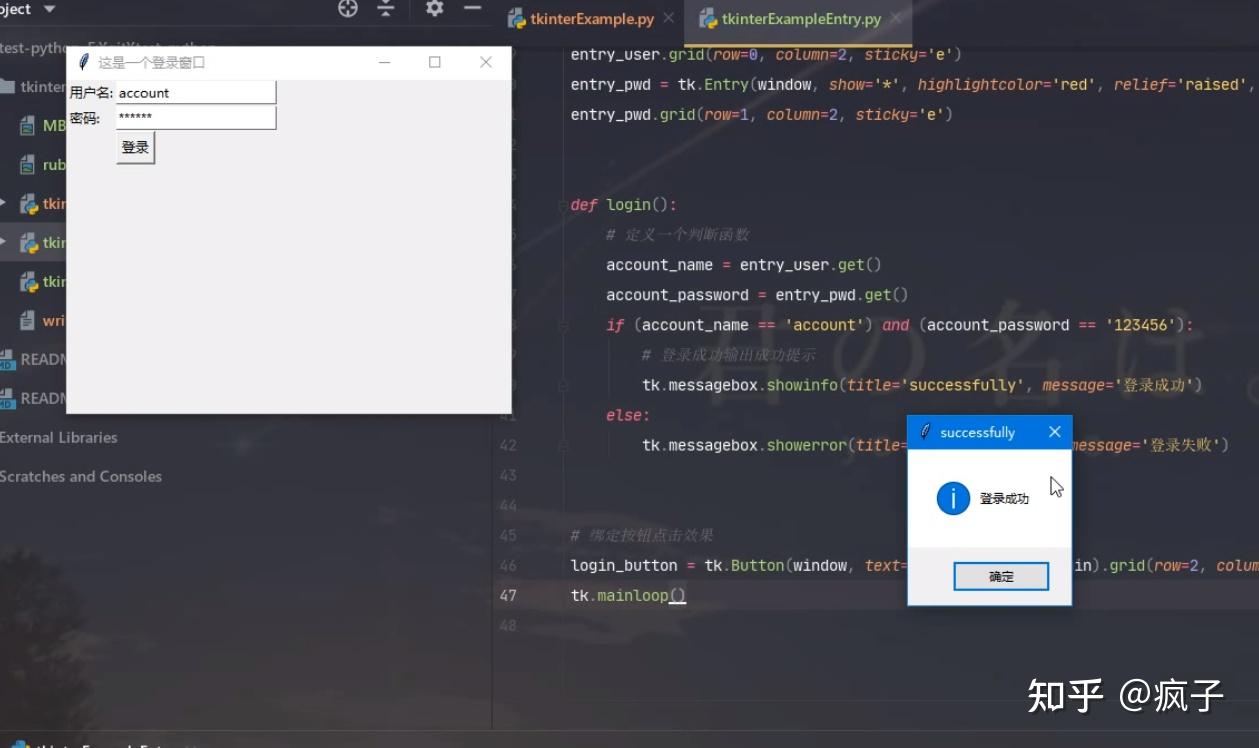
Task: Click file icon beside MB entry in tree
Action: pyautogui.click(x=28, y=126)
